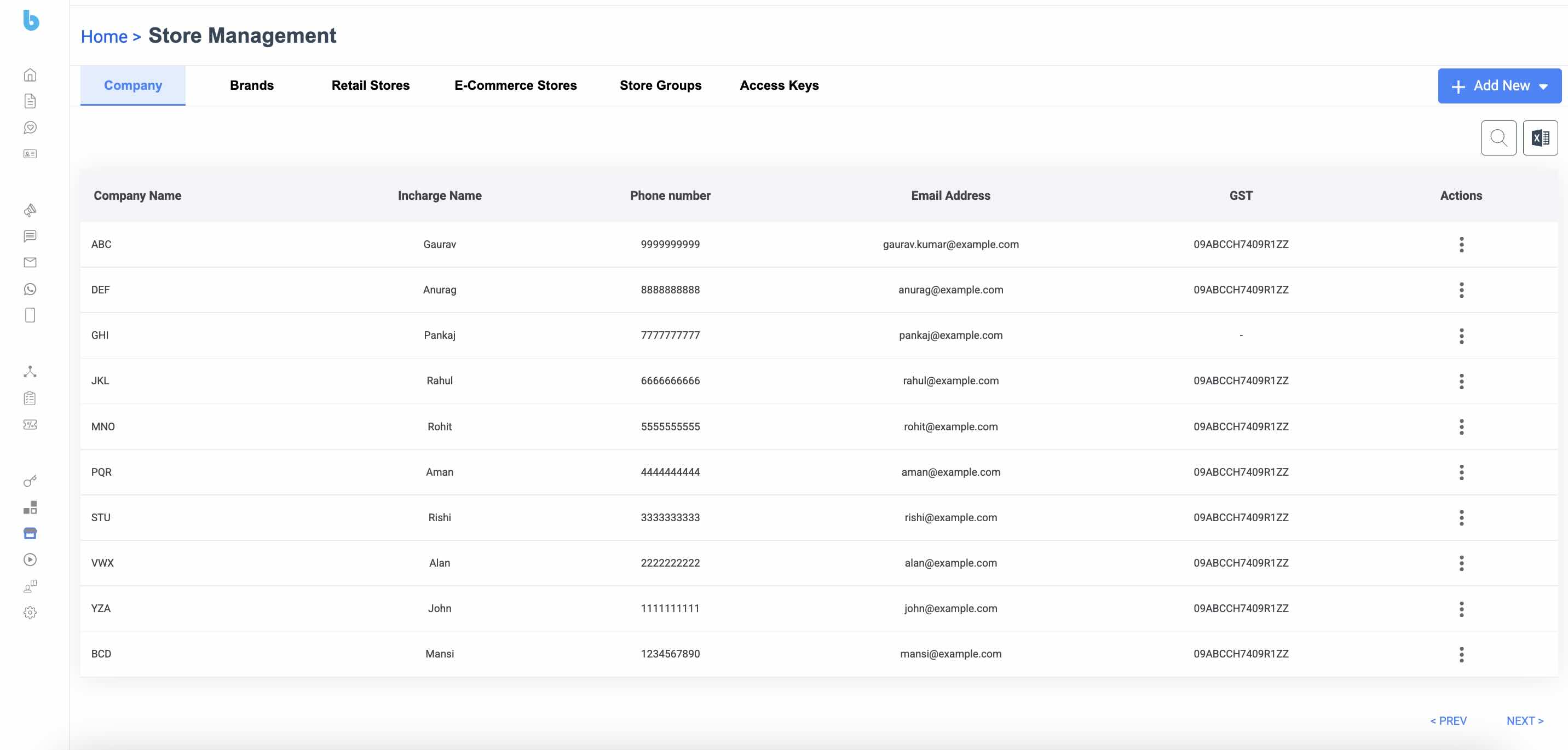Viewport: 1568px width, 750px height.
Task: Switch to the Access Keys tab
Action: click(779, 86)
